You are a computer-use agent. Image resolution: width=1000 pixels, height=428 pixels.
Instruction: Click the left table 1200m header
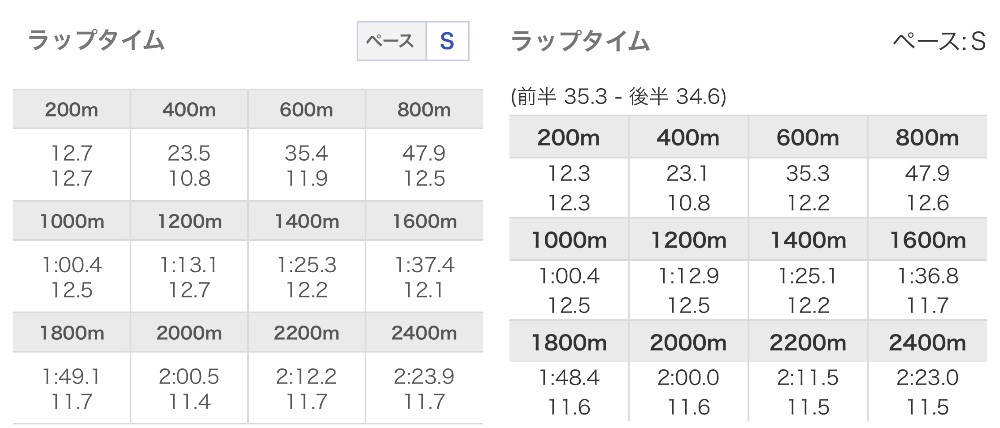189,221
